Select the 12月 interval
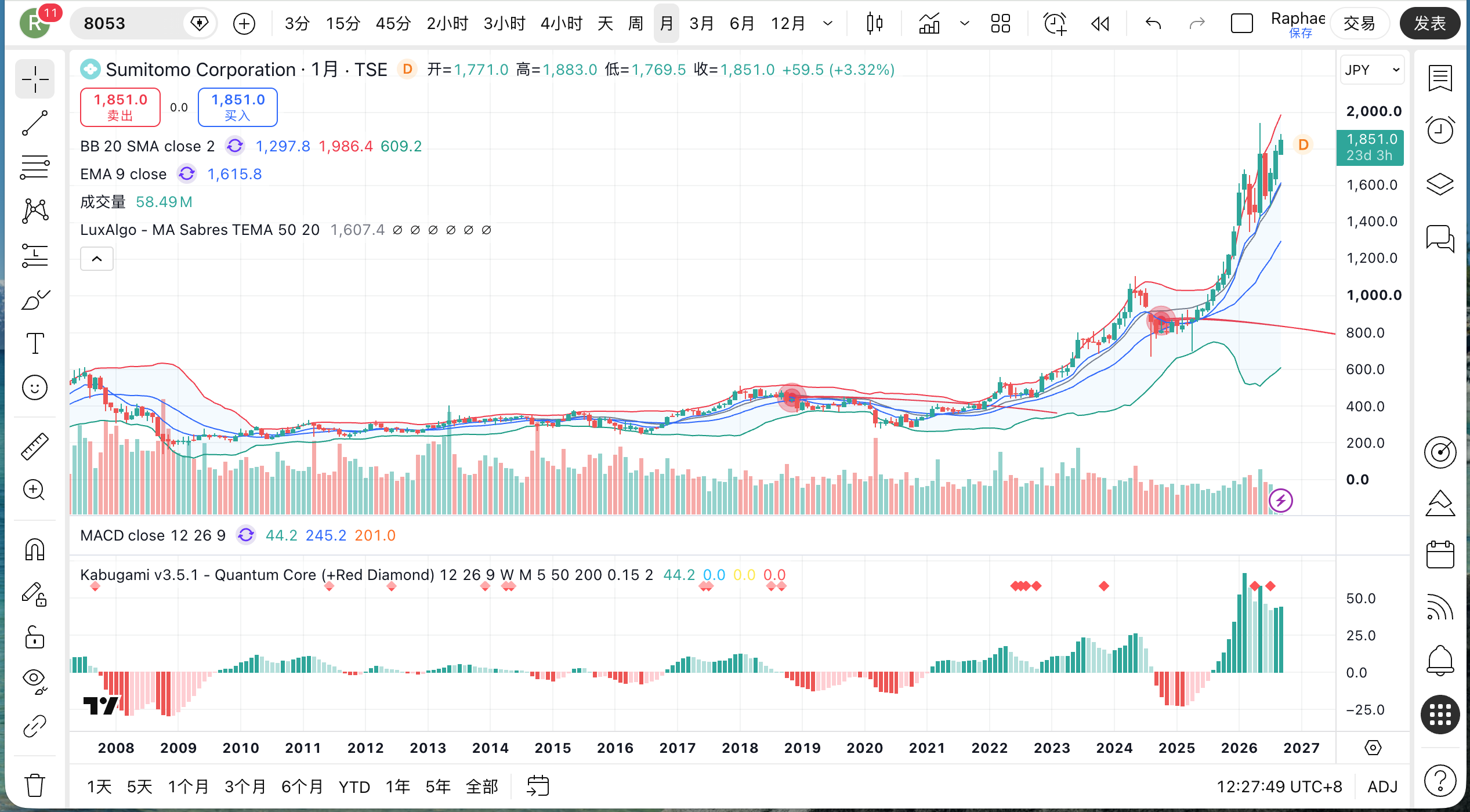This screenshot has width=1470, height=812. click(x=788, y=24)
